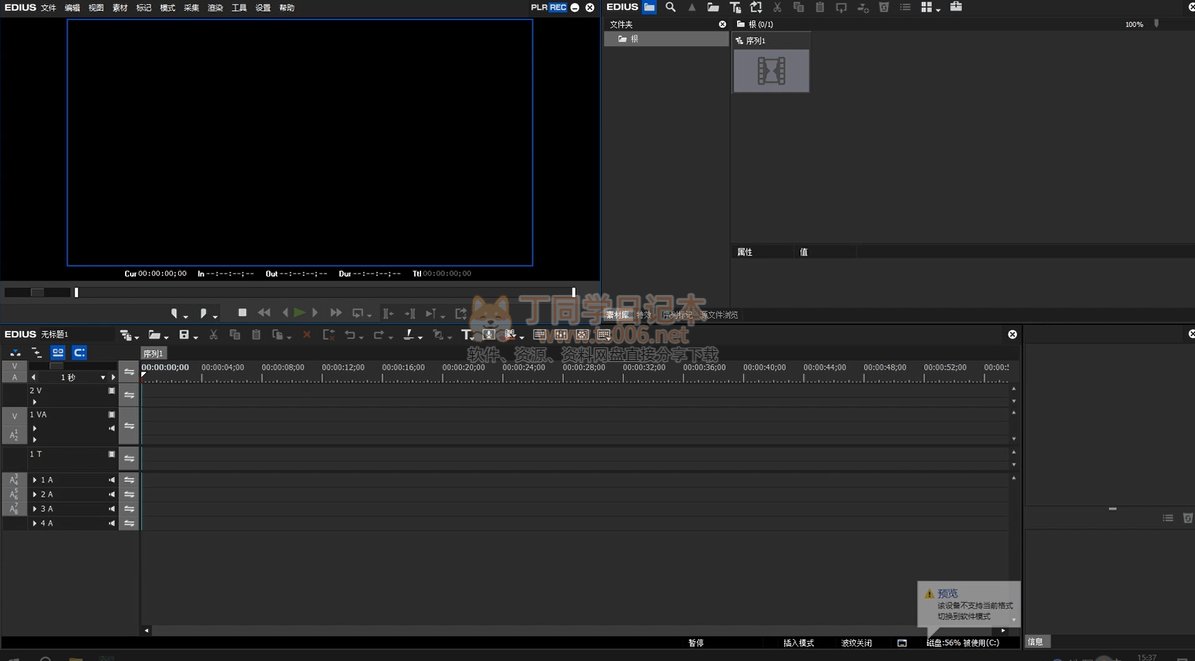Open the Tools toolbox icon in the bin
Image resolution: width=1195 pixels, height=661 pixels.
[x=956, y=7]
